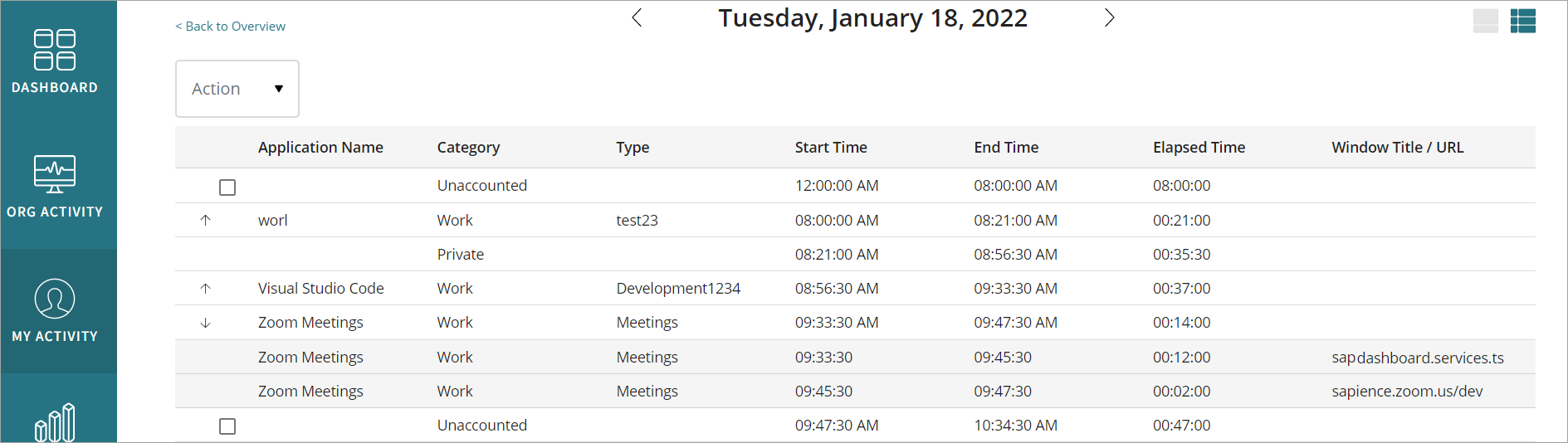Click the Application Name column header
The image size is (1568, 443).
pyautogui.click(x=320, y=148)
